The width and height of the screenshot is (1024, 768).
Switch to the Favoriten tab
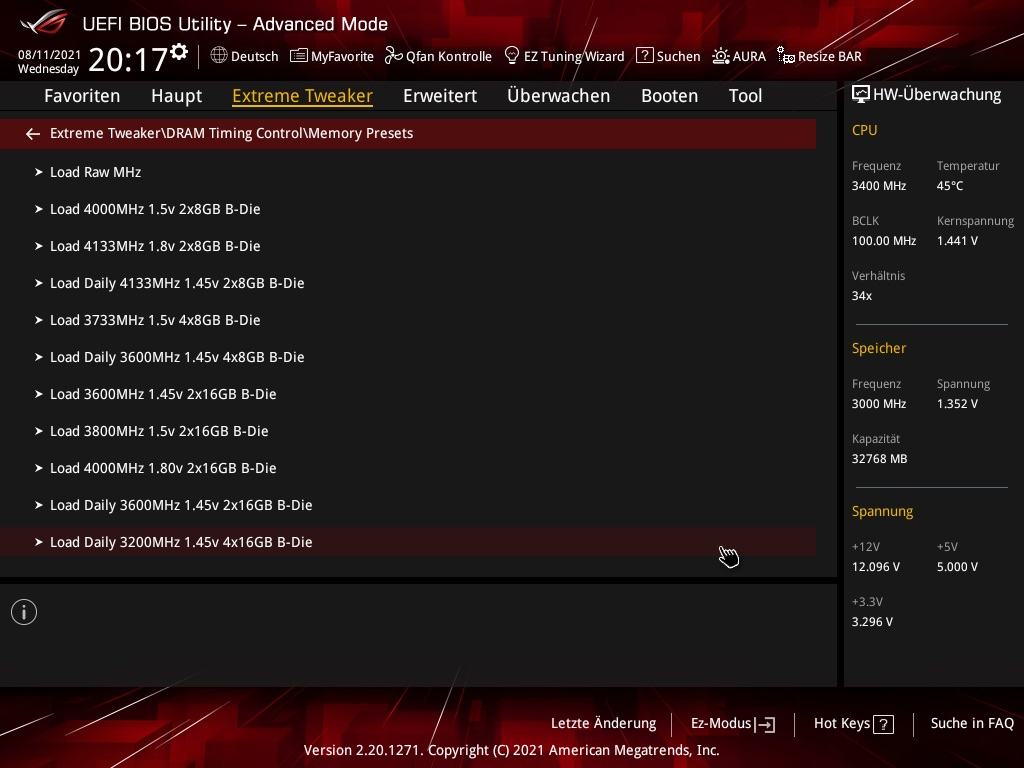pyautogui.click(x=82, y=96)
